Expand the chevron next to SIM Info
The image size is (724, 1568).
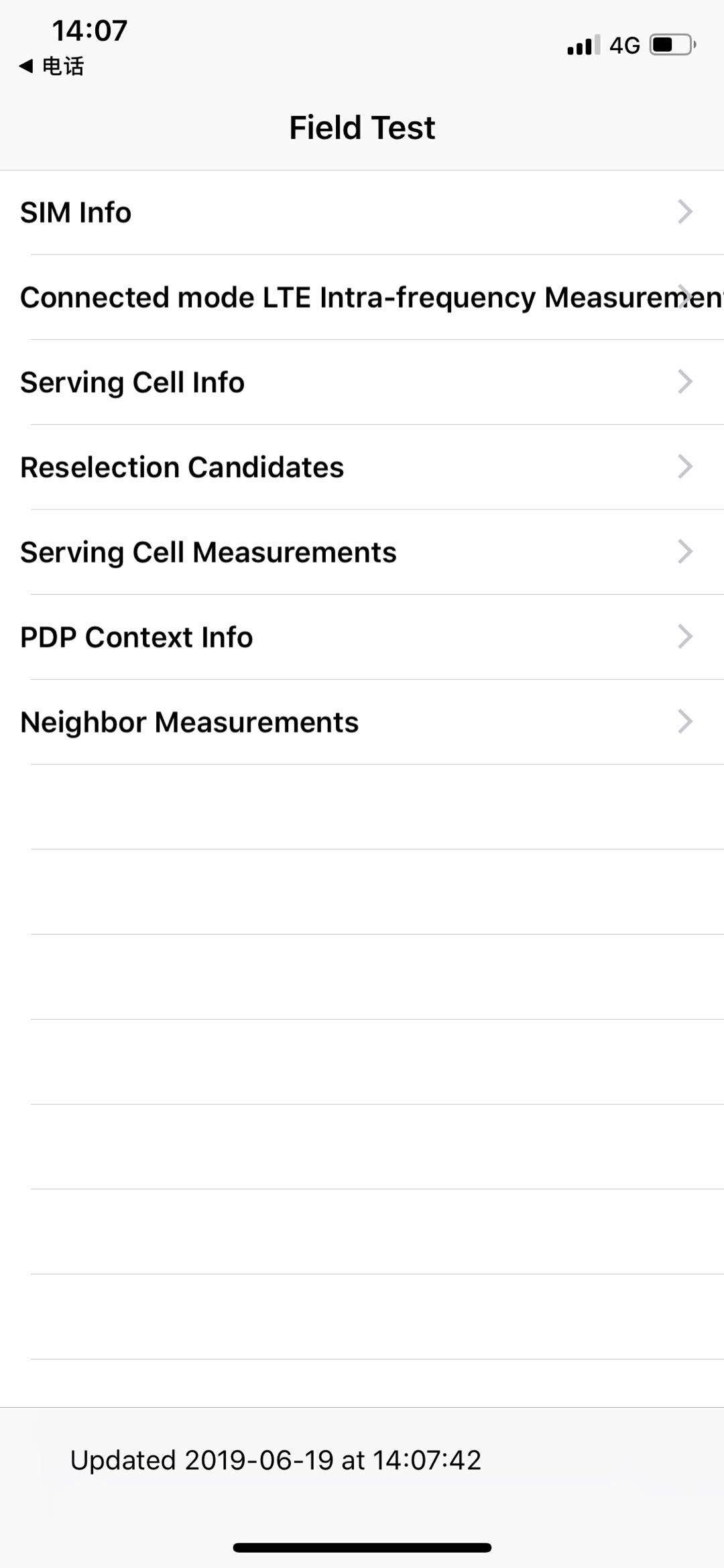tap(684, 212)
